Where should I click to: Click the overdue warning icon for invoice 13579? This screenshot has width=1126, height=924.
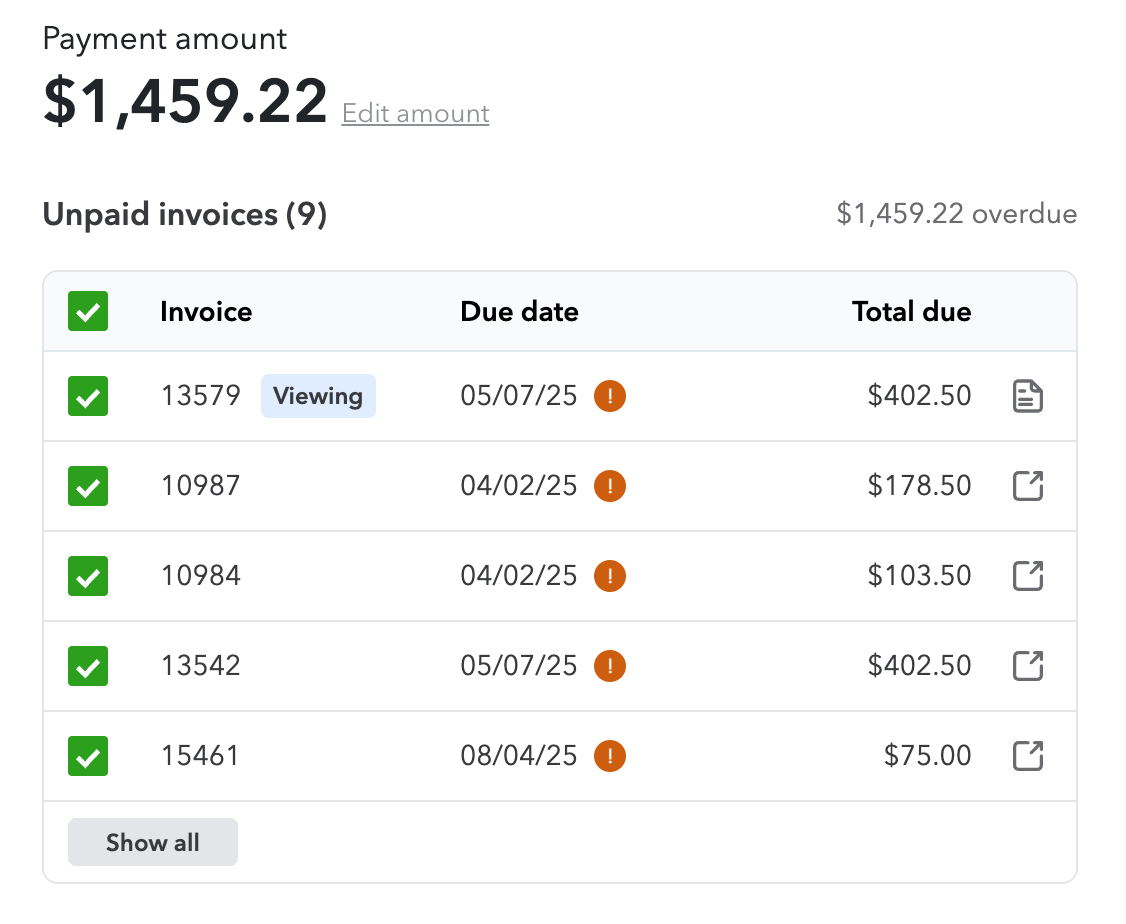pos(610,396)
